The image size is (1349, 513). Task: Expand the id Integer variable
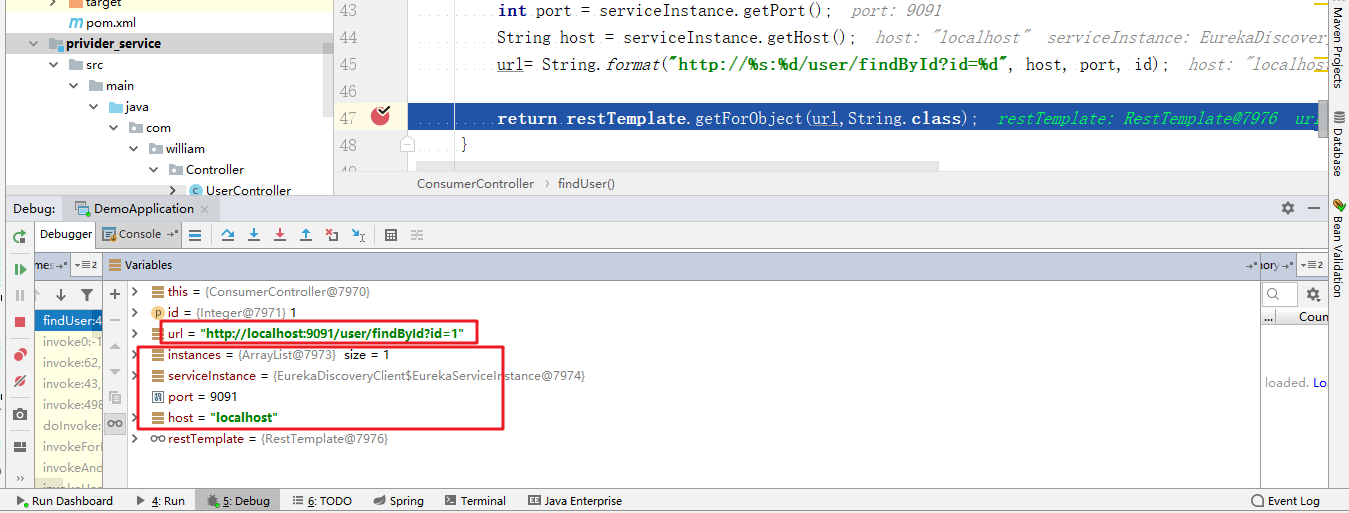point(135,312)
